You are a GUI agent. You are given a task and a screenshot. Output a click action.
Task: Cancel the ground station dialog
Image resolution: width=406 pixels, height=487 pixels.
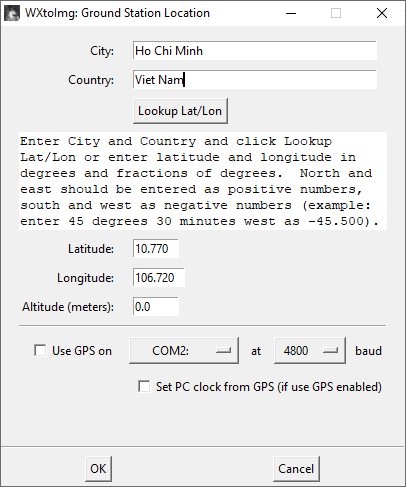(x=296, y=469)
